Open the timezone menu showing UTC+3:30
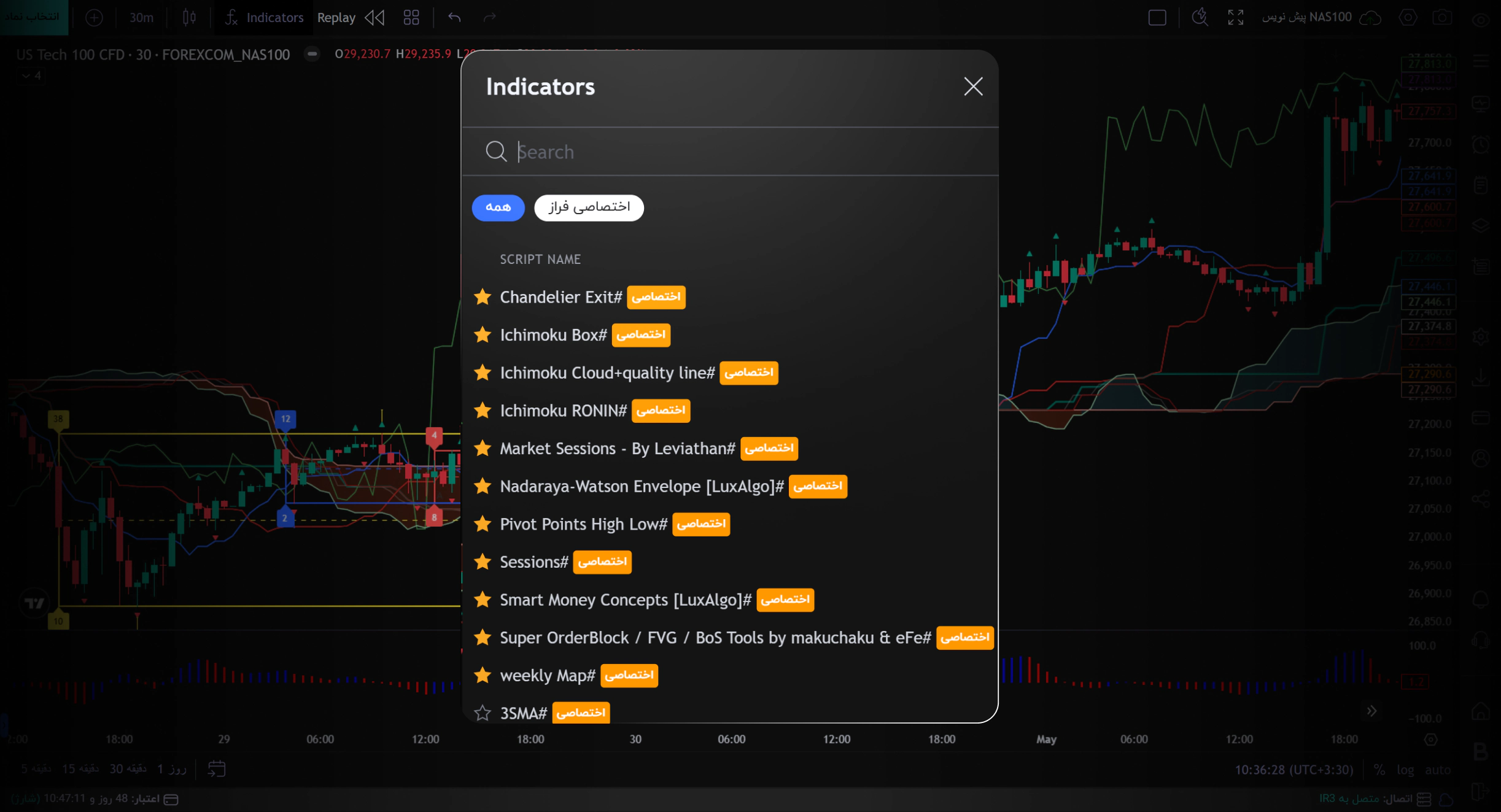The image size is (1501, 812). (x=1294, y=770)
